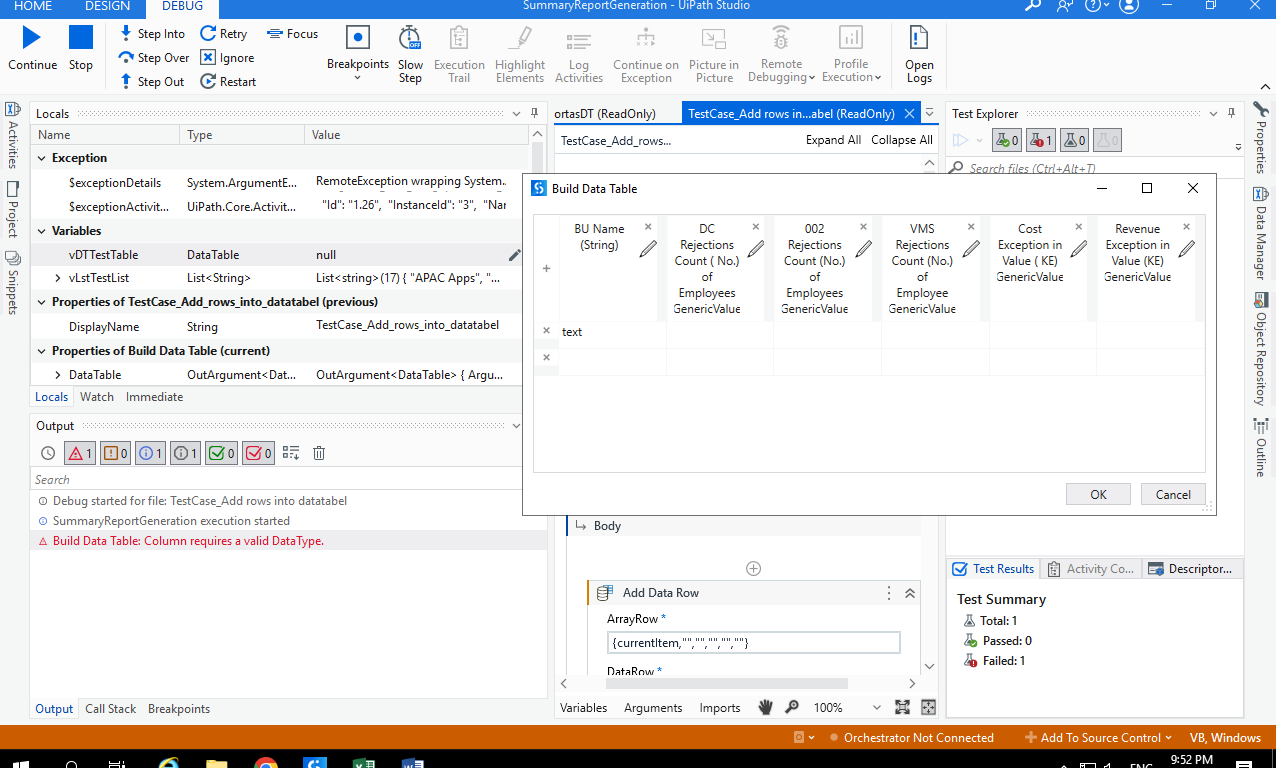This screenshot has width=1276, height=768.
Task: Clear Output messages with the trash icon
Action: (x=318, y=453)
